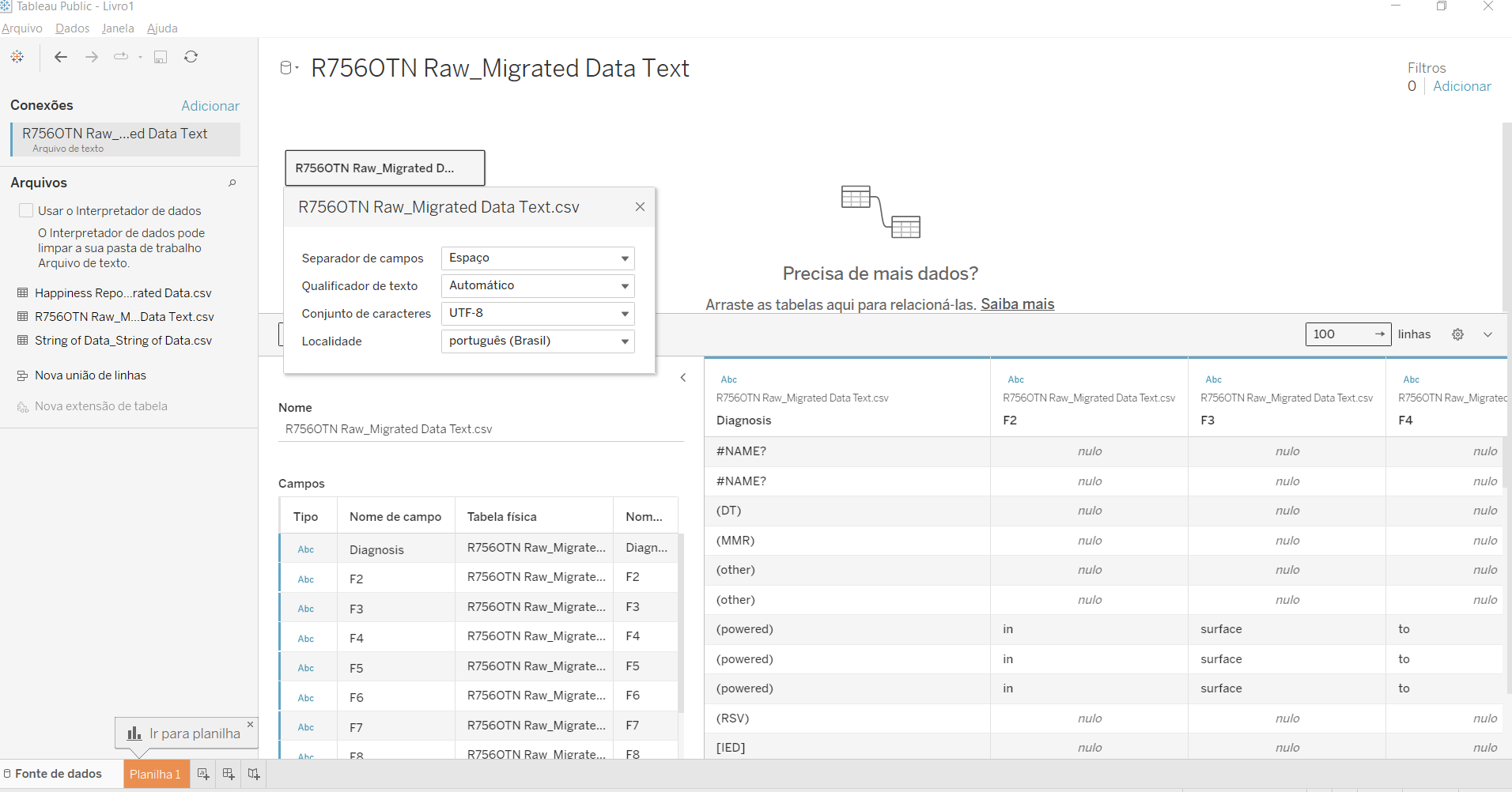Open 'Separador de campos' dropdown
This screenshot has width=1512, height=792.
click(538, 258)
